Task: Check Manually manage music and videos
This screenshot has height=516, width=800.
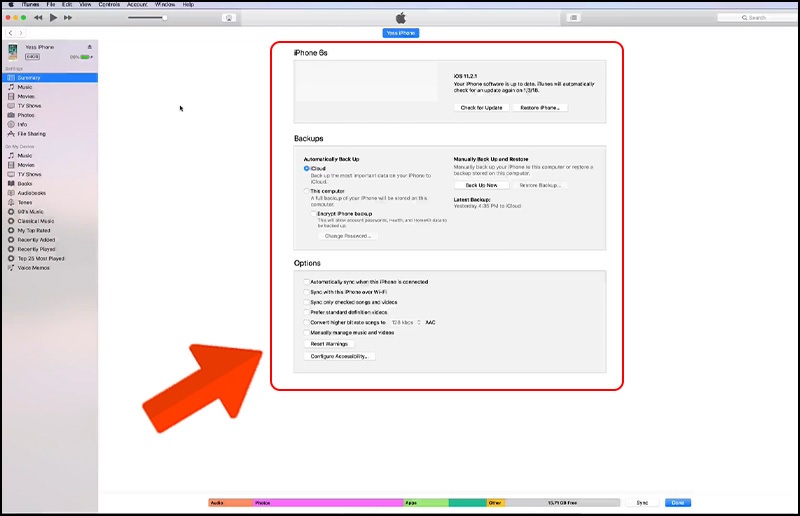Action: [x=307, y=332]
